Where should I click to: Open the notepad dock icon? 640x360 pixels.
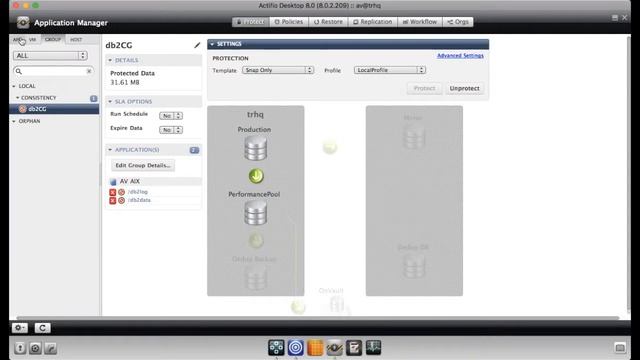(x=353, y=347)
